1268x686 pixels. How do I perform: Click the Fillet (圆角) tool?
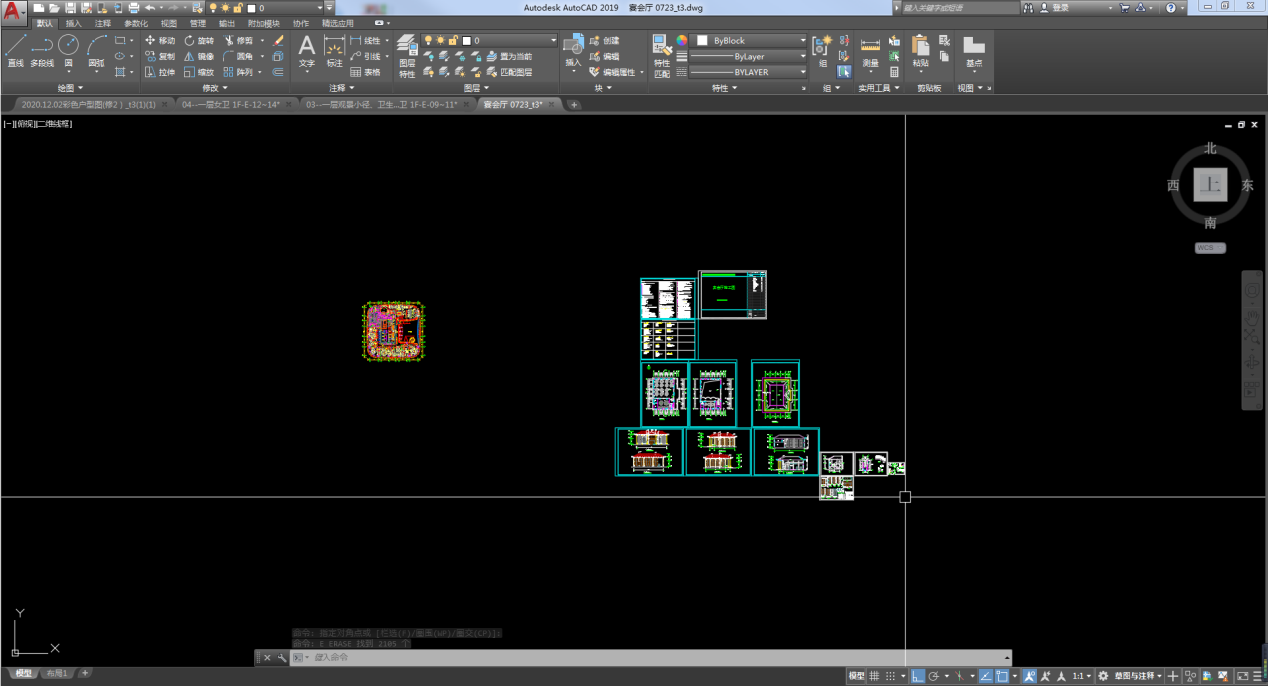click(239, 57)
